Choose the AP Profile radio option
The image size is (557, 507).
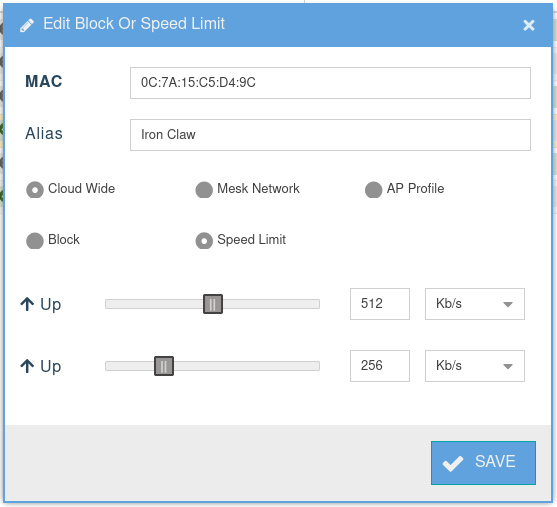(373, 189)
